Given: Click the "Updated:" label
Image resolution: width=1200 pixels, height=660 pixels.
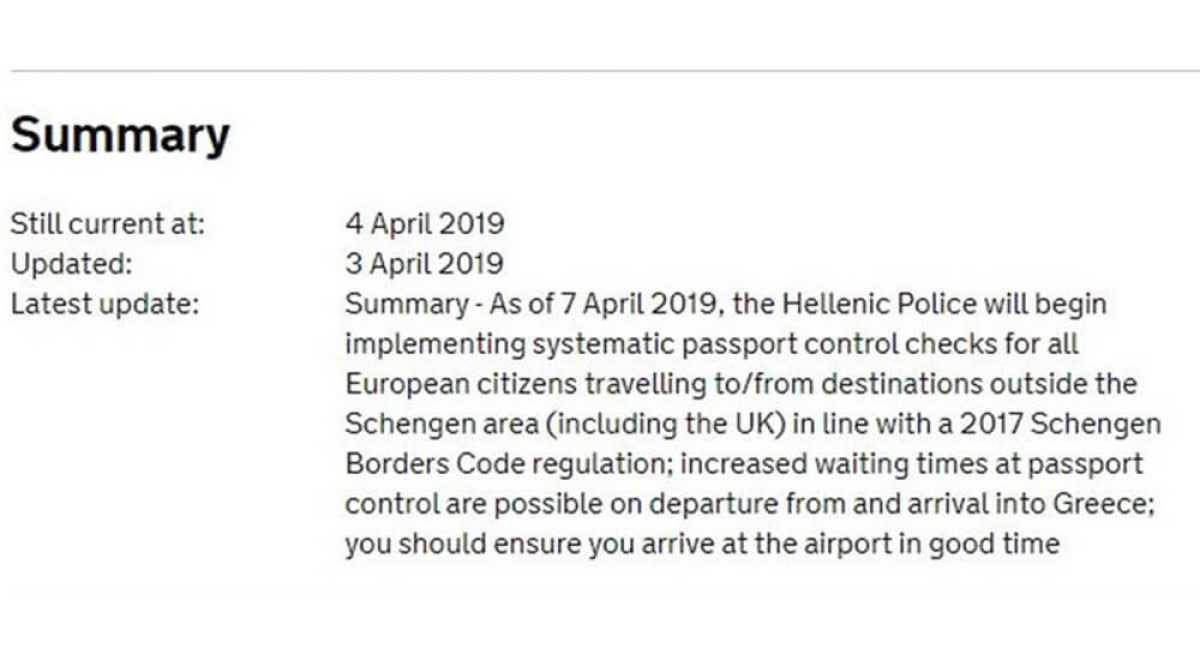Looking at the screenshot, I should (71, 263).
